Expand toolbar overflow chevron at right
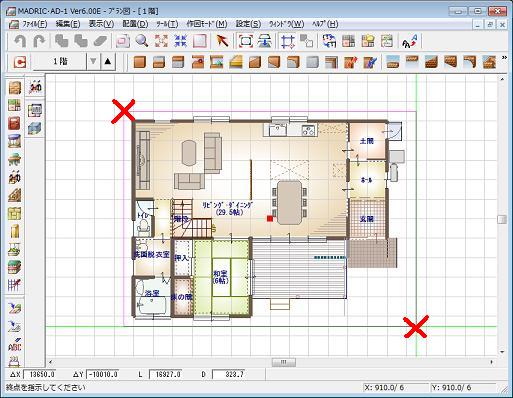Screen dimensions: 513x398 (x=504, y=58)
